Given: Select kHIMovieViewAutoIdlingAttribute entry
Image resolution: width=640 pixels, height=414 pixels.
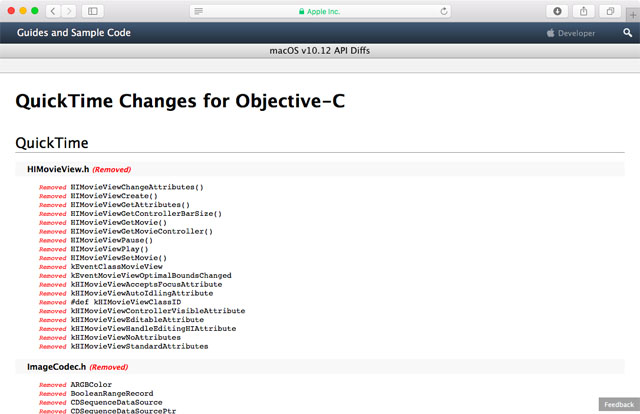Looking at the screenshot, I should 142,293.
